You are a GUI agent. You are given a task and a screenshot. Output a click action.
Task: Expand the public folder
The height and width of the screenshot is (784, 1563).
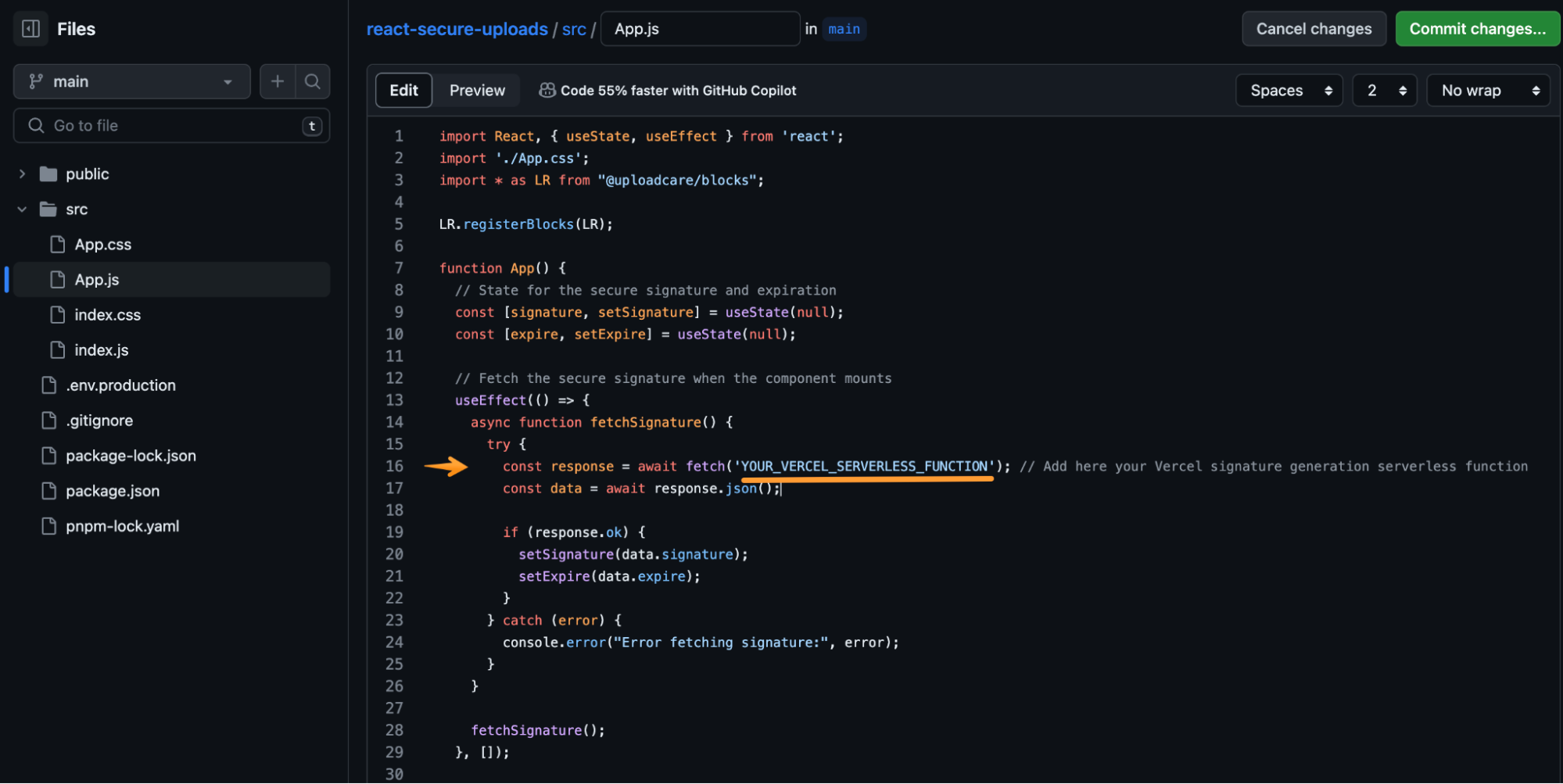point(22,174)
